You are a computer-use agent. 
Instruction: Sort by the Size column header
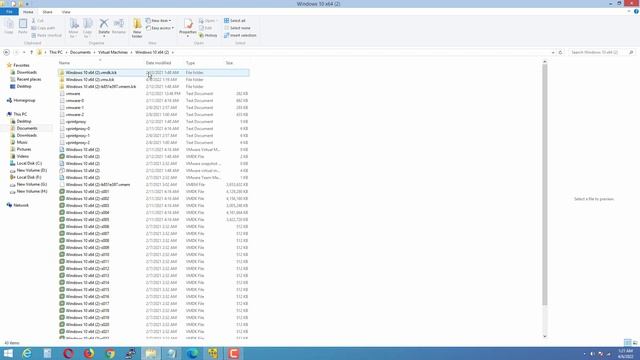[229, 63]
